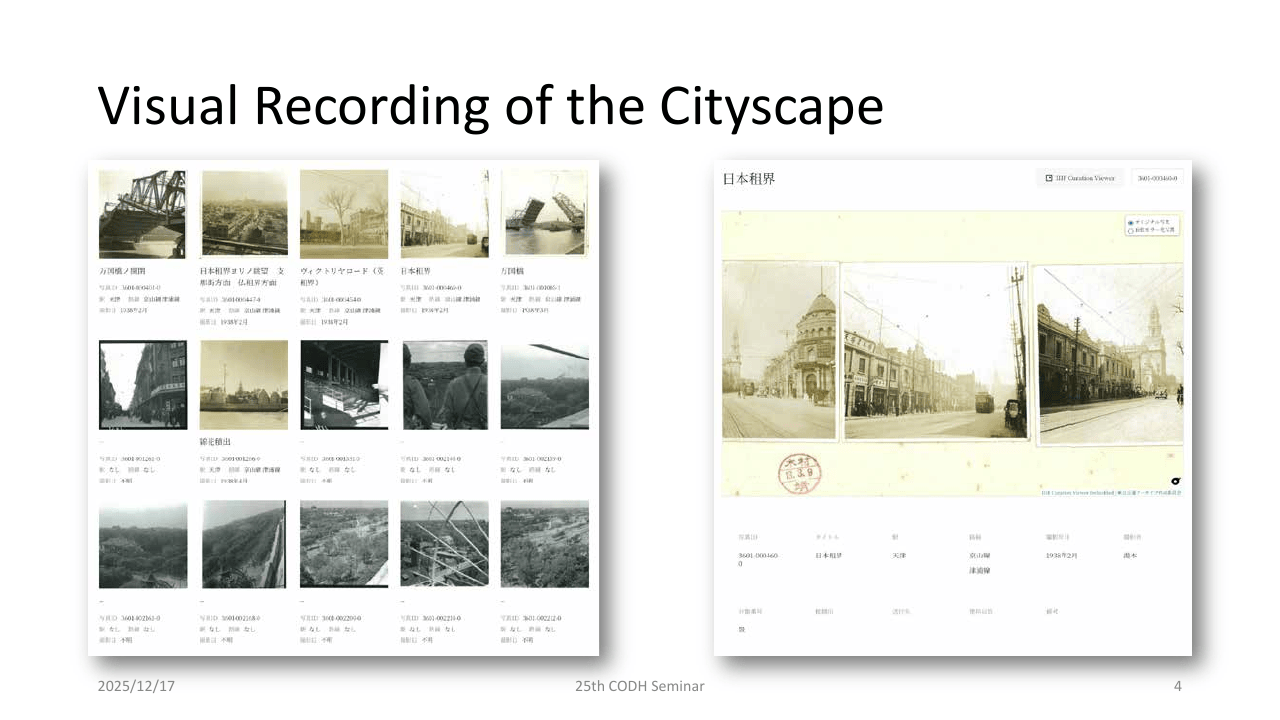Open the thumbnail showing two soldiers' backs
Viewport: 1280px width, 720px height.
click(445, 385)
